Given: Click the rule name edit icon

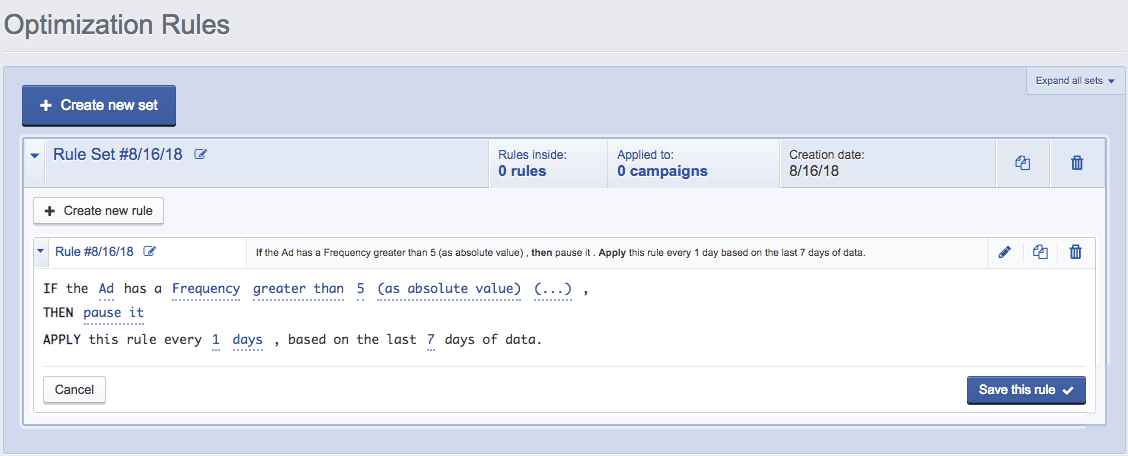Looking at the screenshot, I should pos(150,251).
